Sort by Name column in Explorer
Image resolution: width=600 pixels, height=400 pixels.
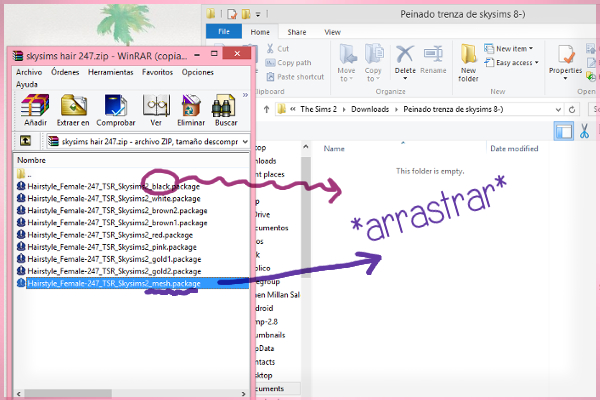tap(334, 149)
